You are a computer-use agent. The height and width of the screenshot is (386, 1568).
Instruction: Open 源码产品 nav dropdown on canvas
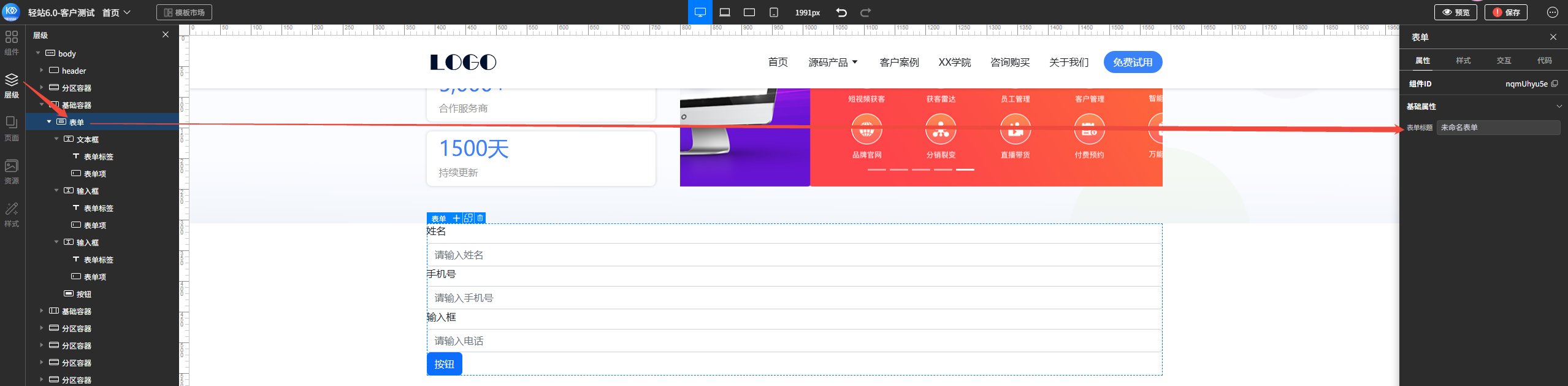(x=833, y=62)
